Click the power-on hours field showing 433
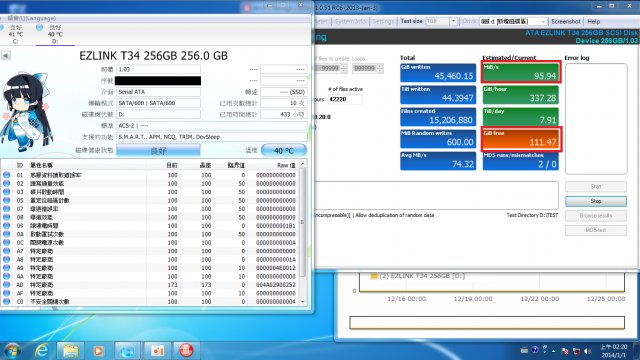 284,114
